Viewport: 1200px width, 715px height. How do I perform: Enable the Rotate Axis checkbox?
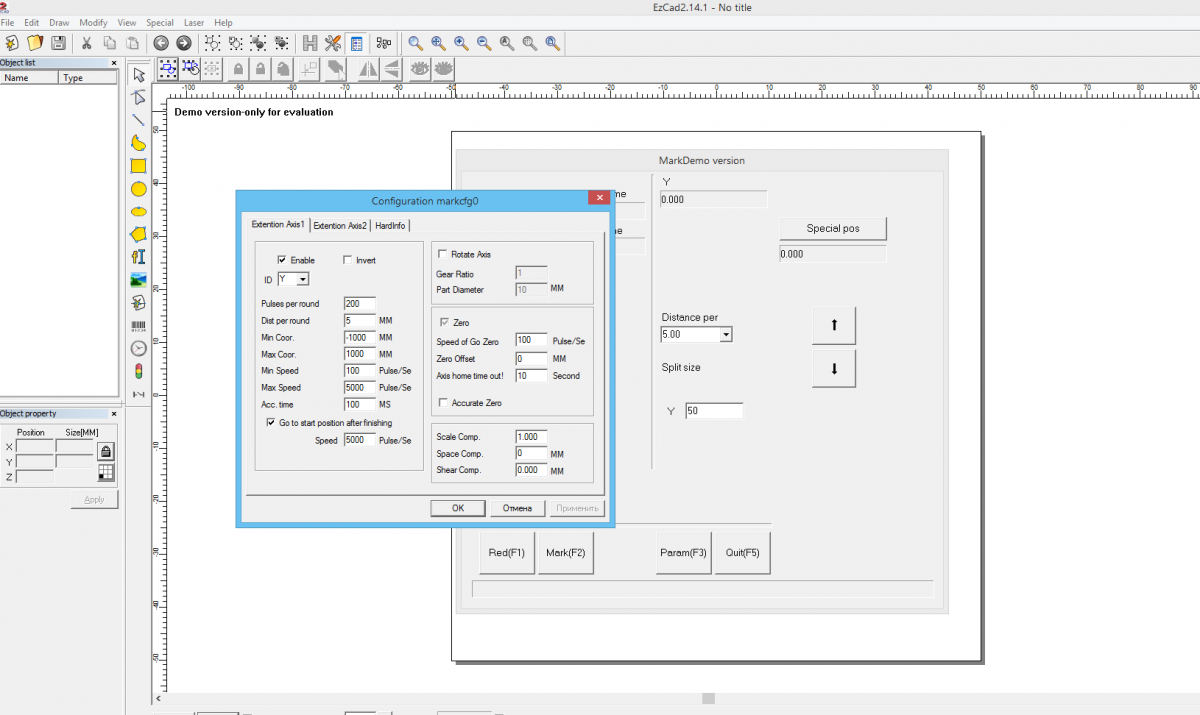442,255
